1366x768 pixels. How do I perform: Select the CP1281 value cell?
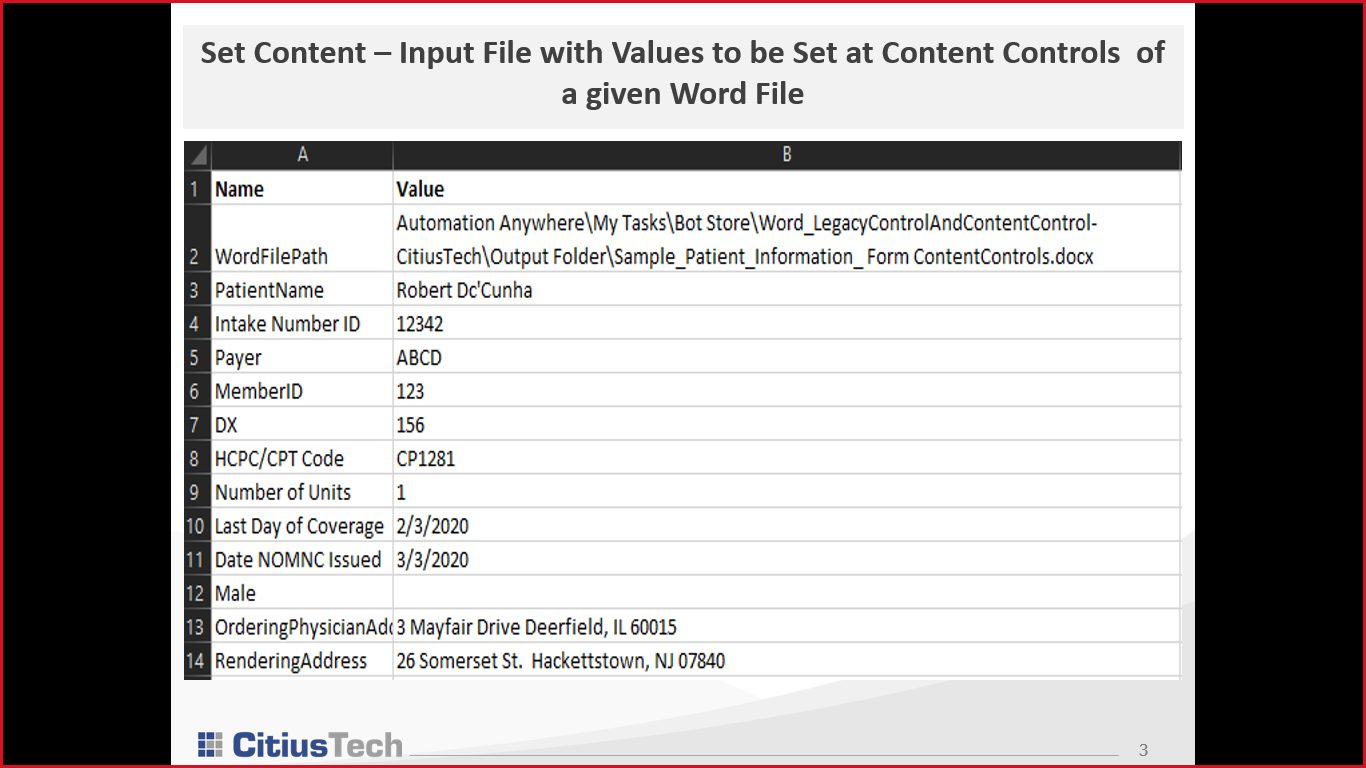pos(786,459)
